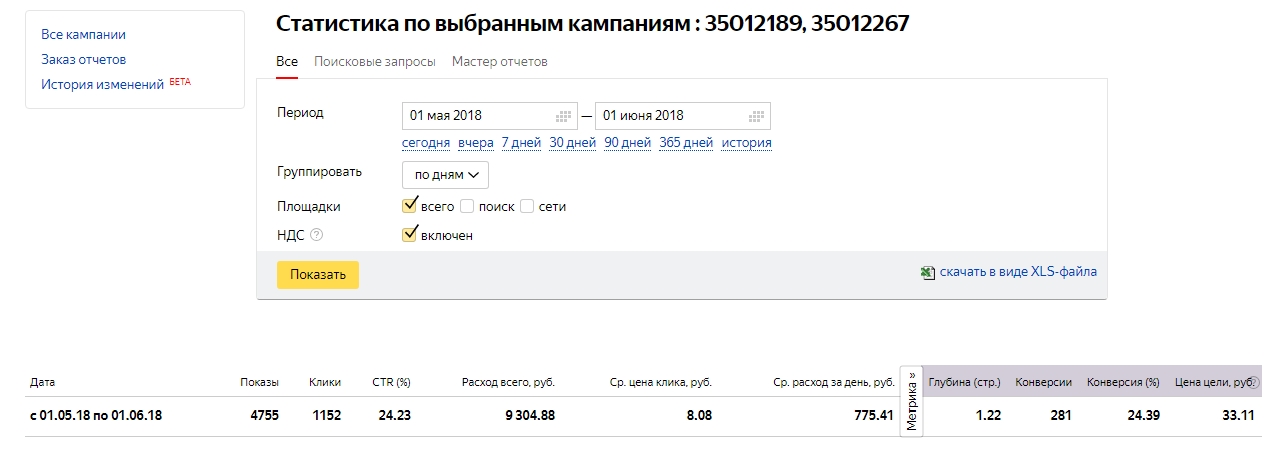
Task: Select the '30 дней' quick period
Action: pyautogui.click(x=572, y=143)
